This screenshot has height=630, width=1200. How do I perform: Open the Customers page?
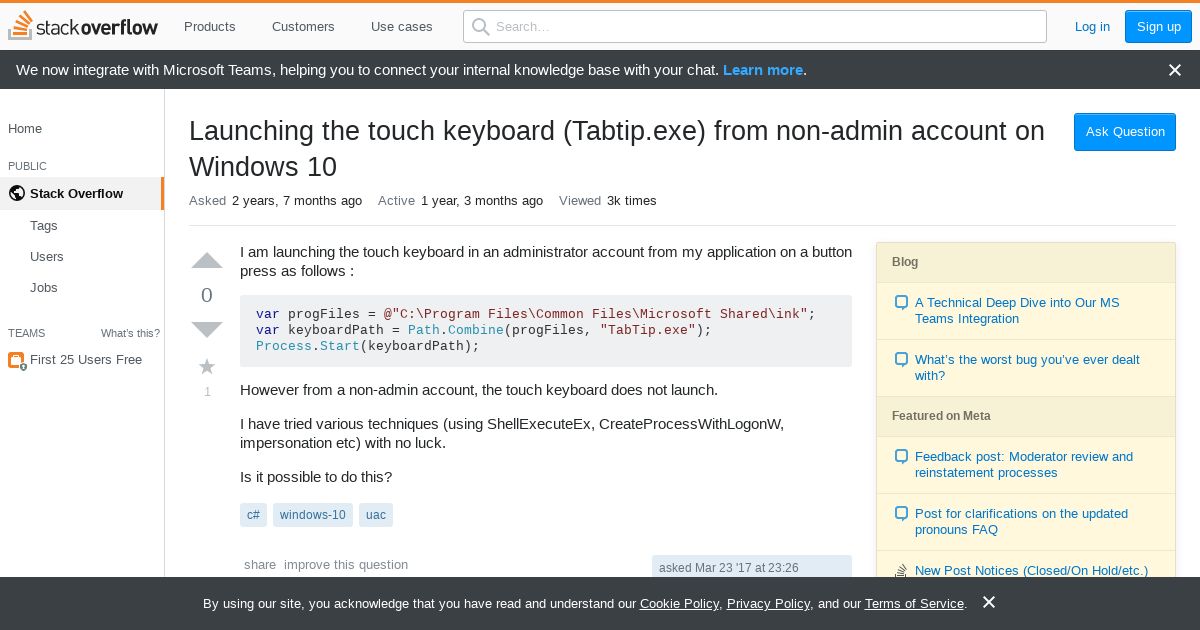[303, 27]
